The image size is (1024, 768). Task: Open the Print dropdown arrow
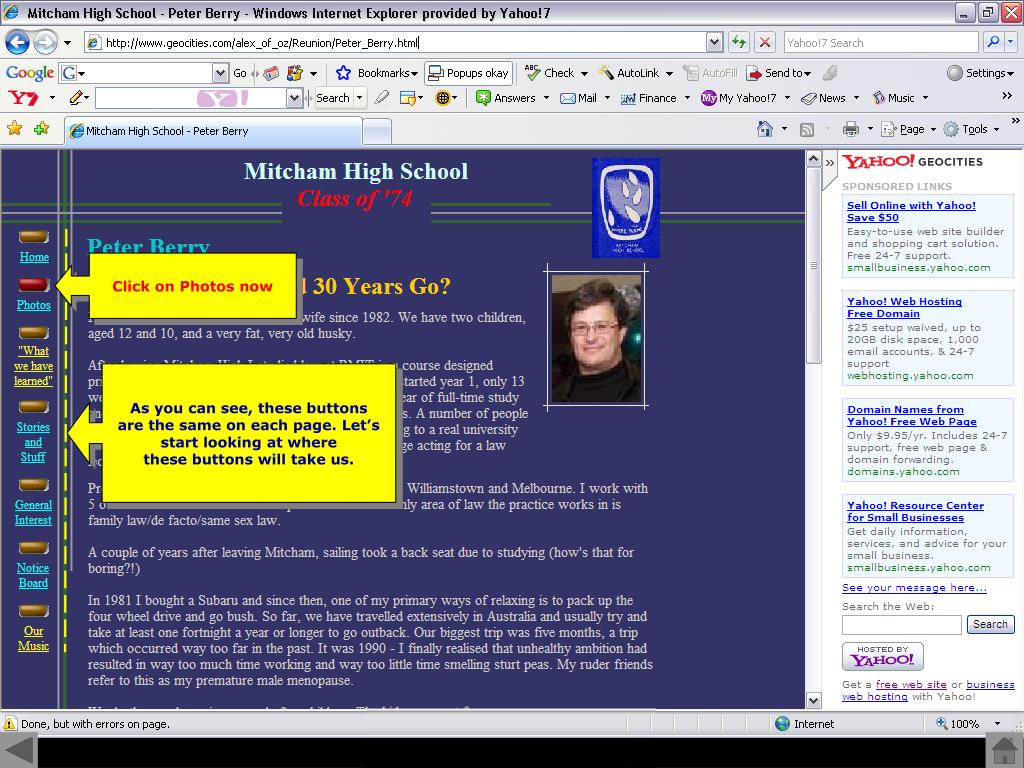tap(870, 129)
